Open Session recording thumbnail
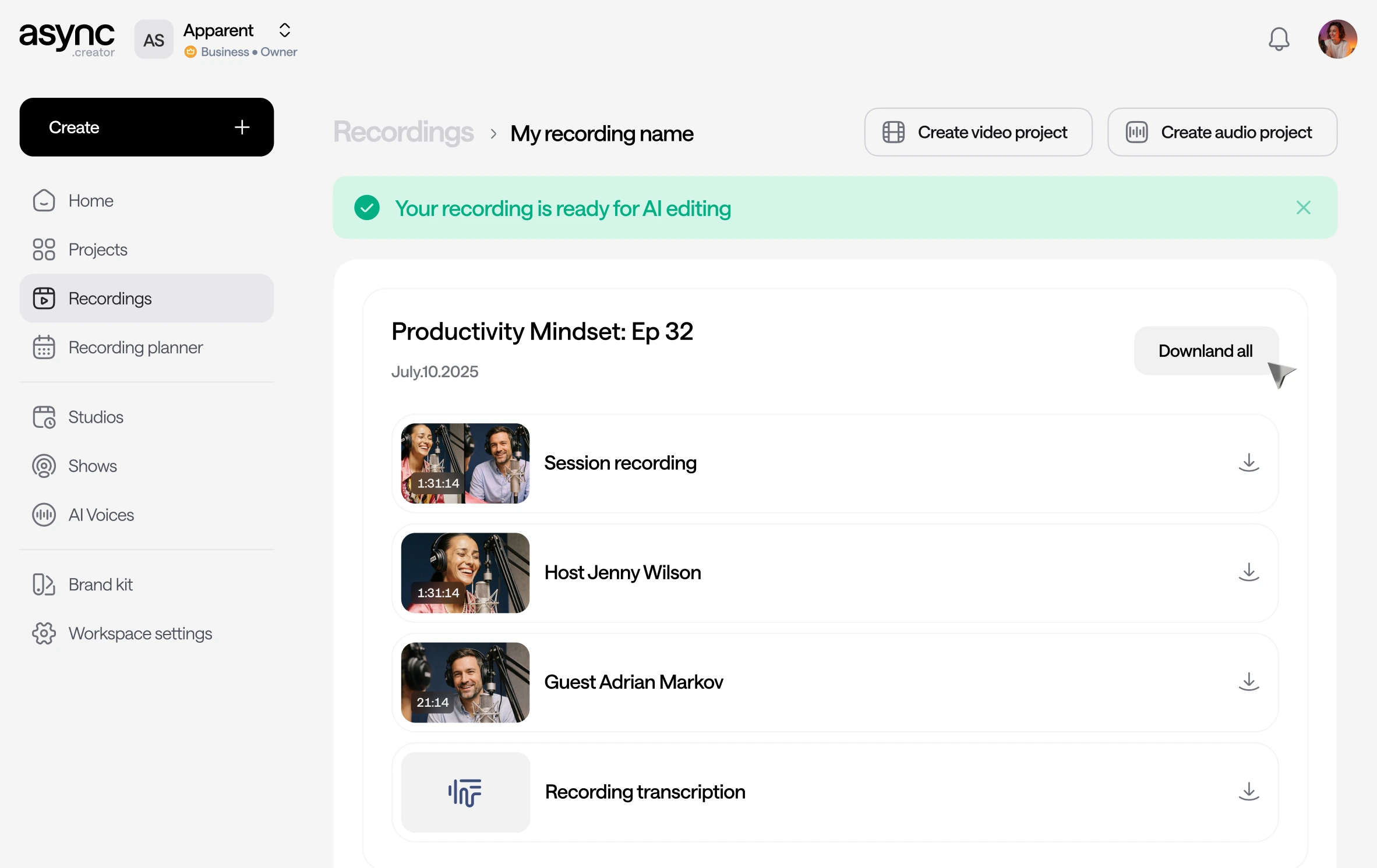This screenshot has width=1377, height=868. pos(465,463)
